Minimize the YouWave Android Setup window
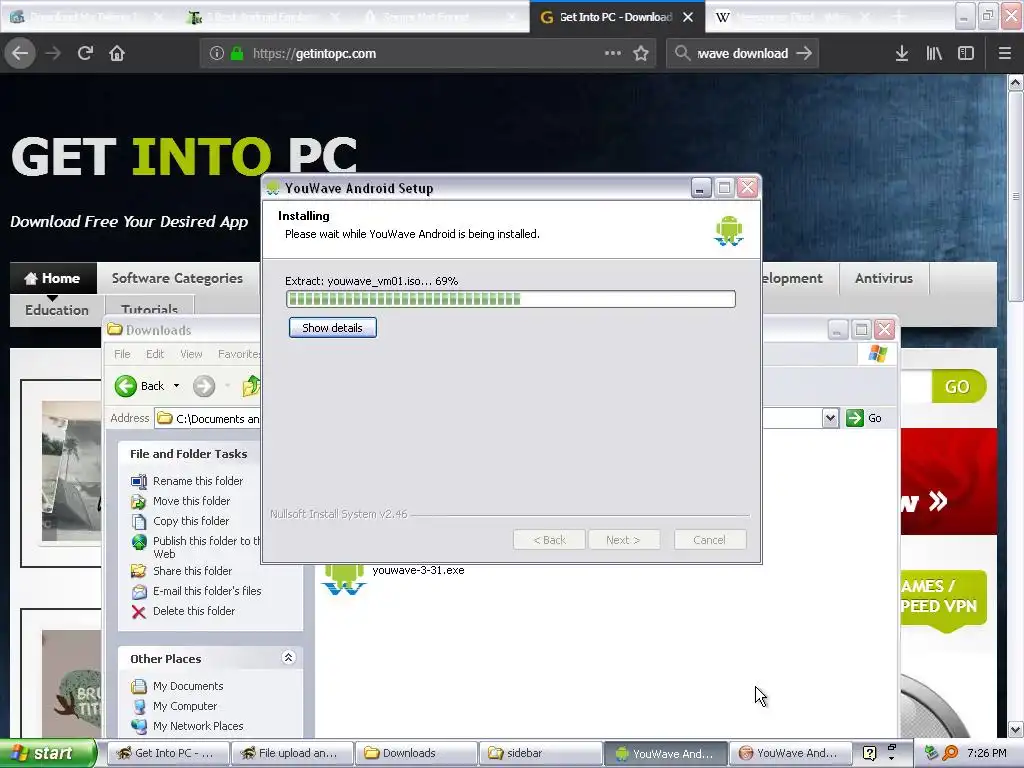Viewport: 1024px width, 768px height. [x=701, y=188]
